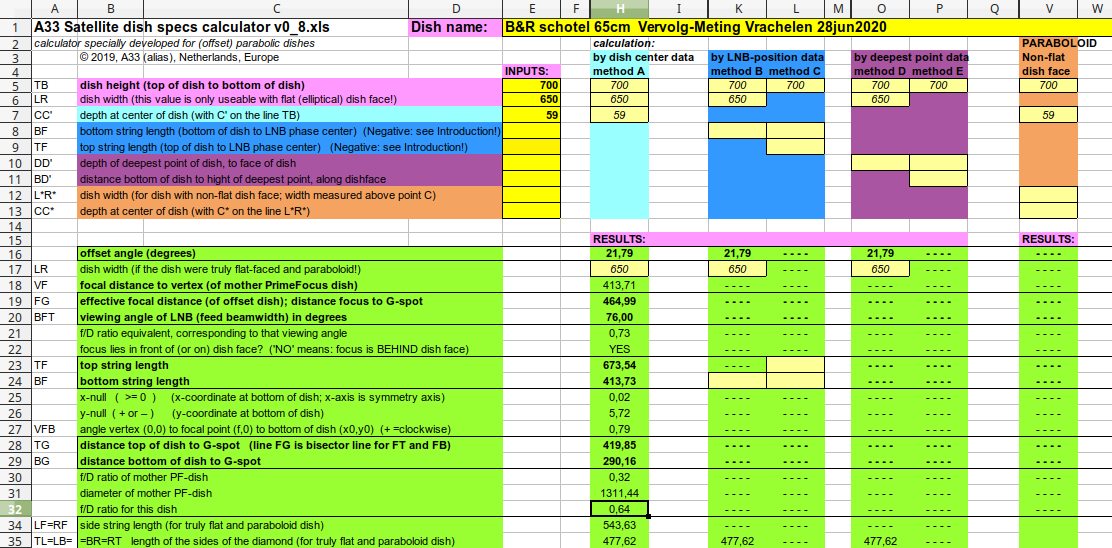Click the 'f/D ratio for this dish' label
This screenshot has width=1112, height=548.
point(126,509)
